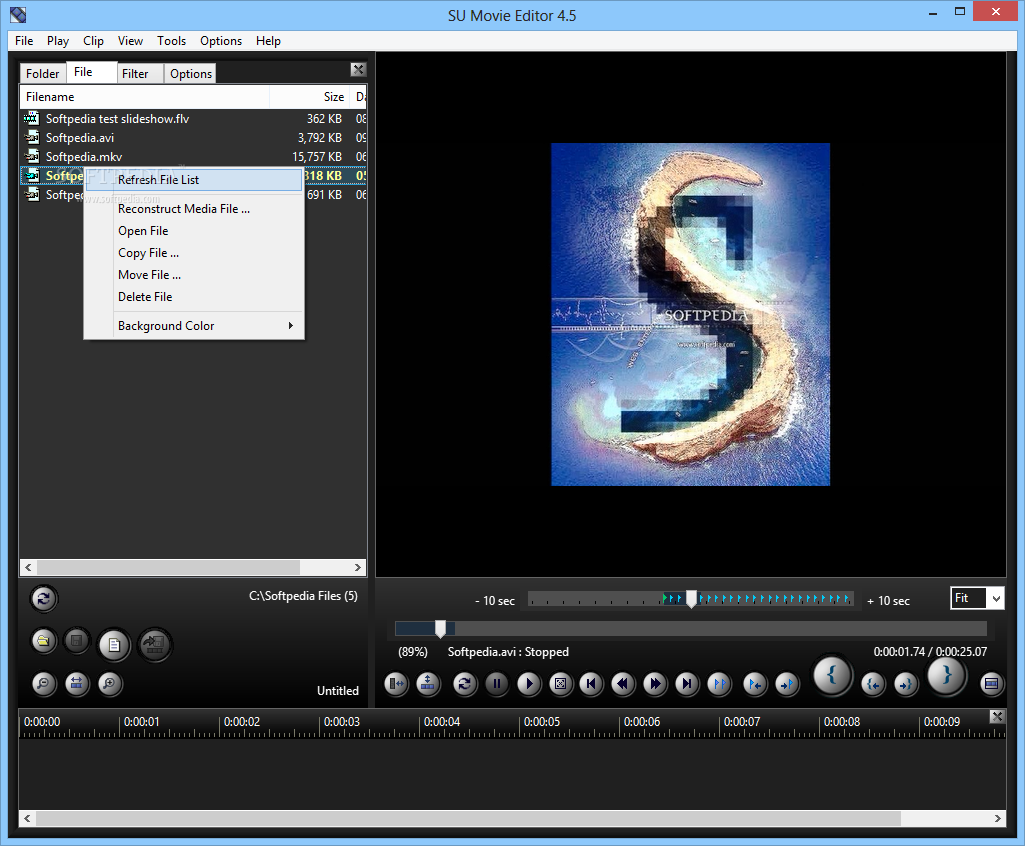
Task: Choose Refresh File List from context menu
Action: [x=194, y=180]
